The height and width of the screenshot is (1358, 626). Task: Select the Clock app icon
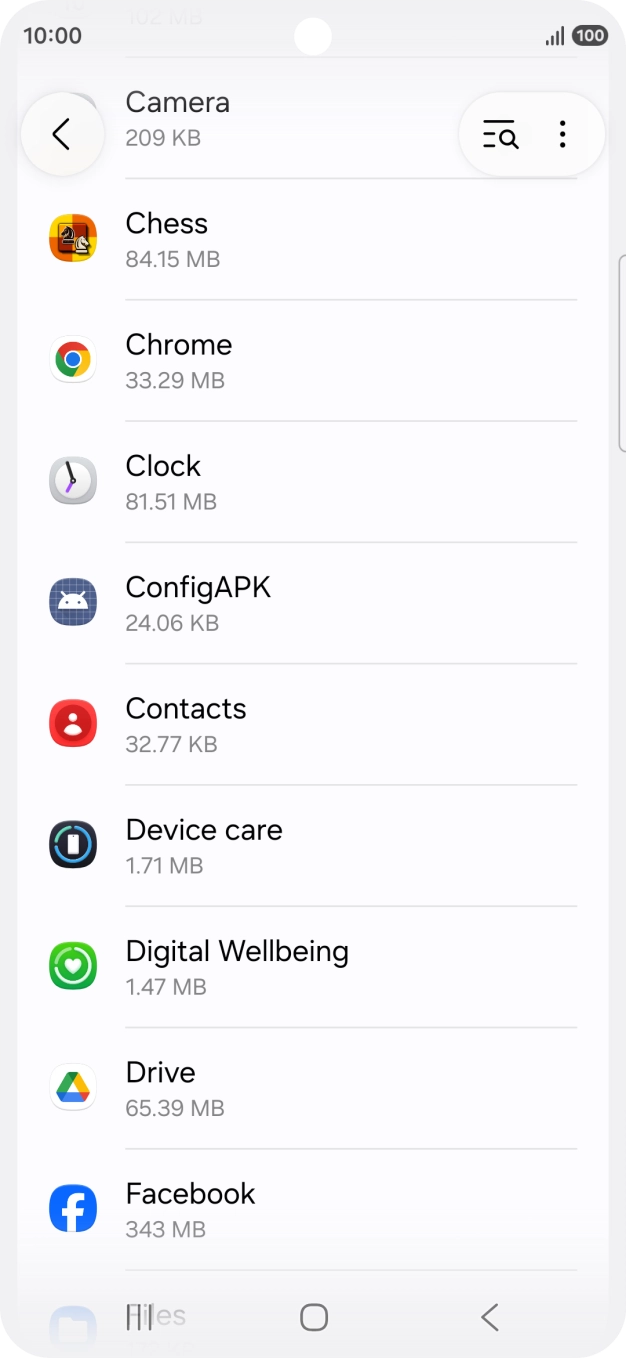[73, 480]
